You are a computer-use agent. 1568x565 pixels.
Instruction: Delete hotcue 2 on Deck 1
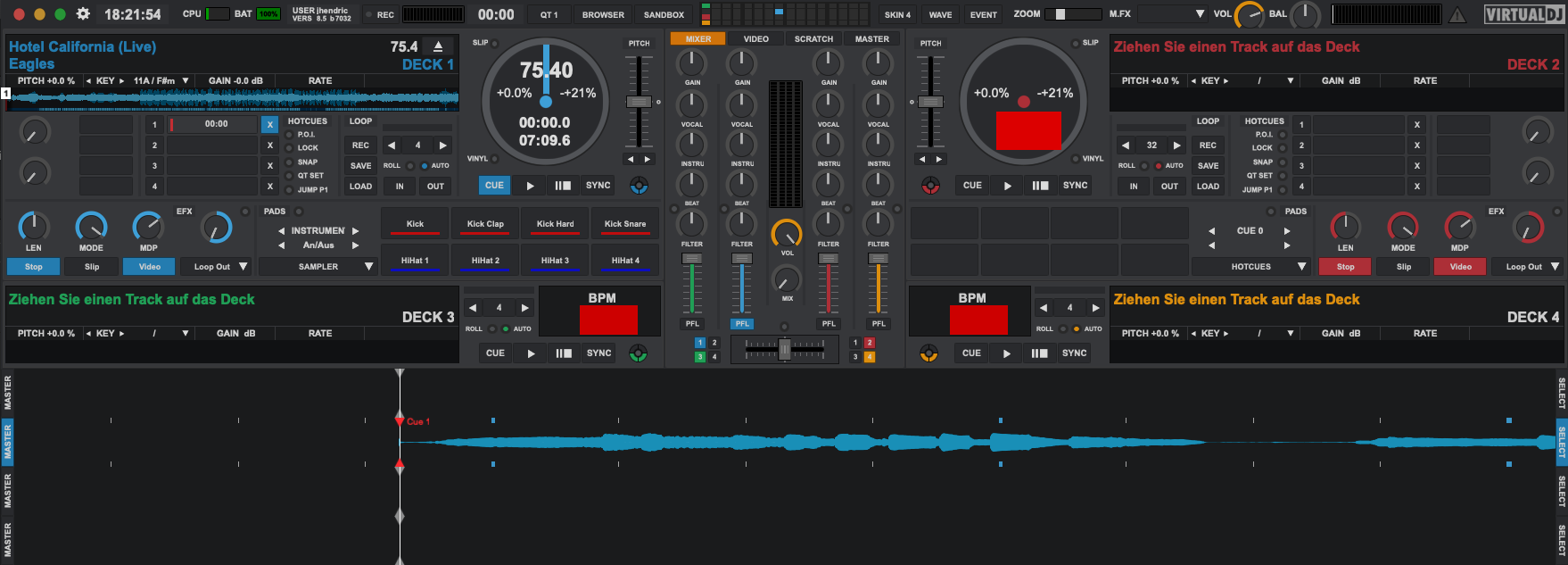270,145
